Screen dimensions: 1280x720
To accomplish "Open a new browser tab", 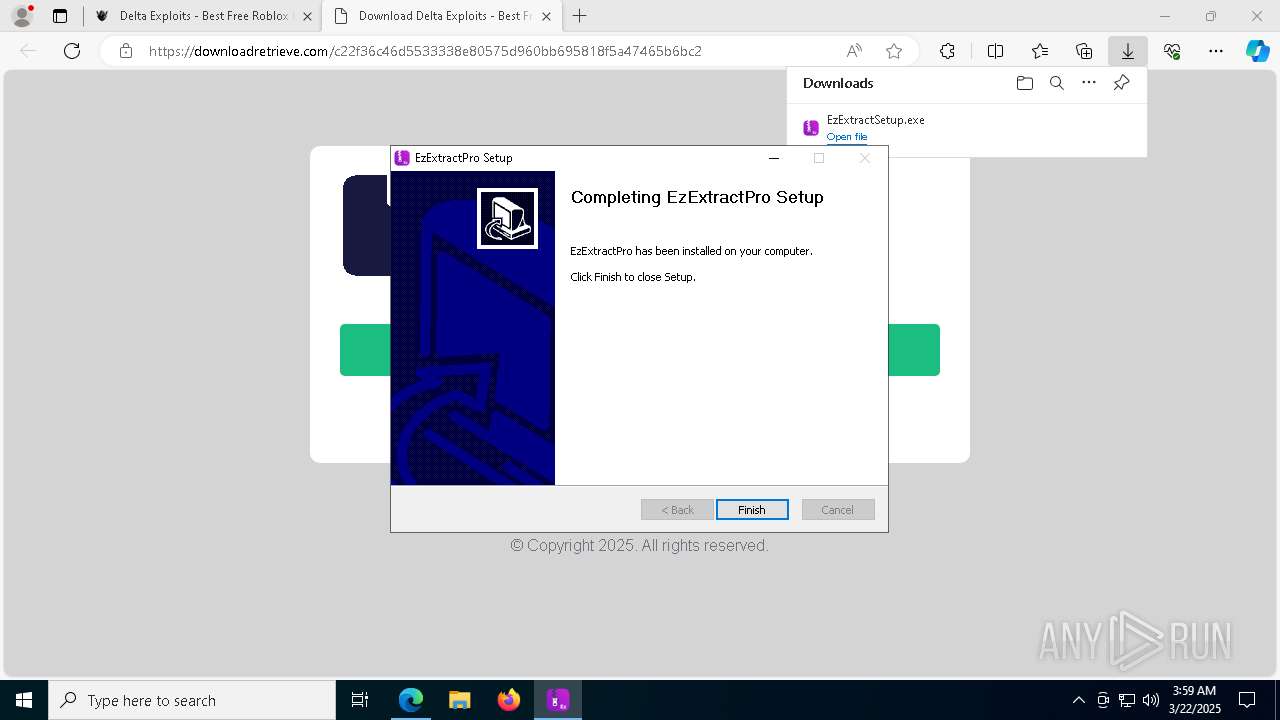I will click(580, 16).
